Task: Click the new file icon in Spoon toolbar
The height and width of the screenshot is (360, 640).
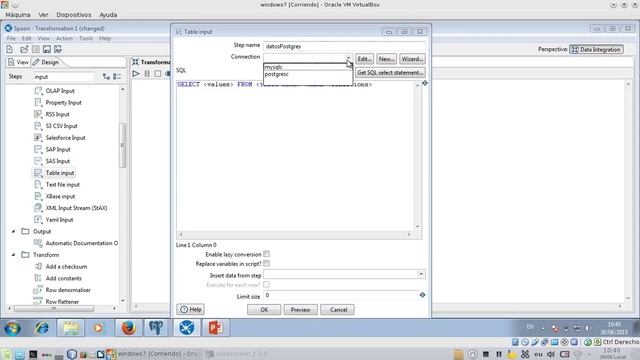Action: [9, 49]
